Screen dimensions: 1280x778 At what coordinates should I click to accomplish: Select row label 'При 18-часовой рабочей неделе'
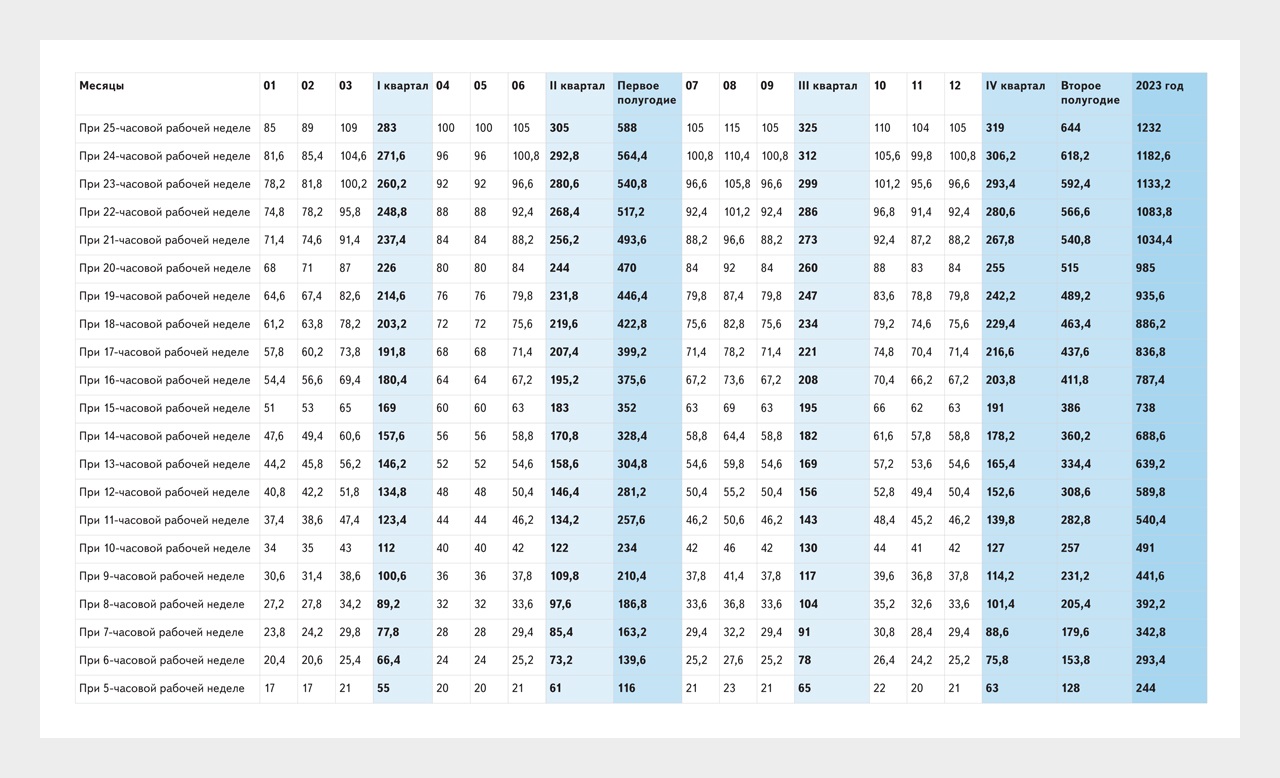pos(165,324)
